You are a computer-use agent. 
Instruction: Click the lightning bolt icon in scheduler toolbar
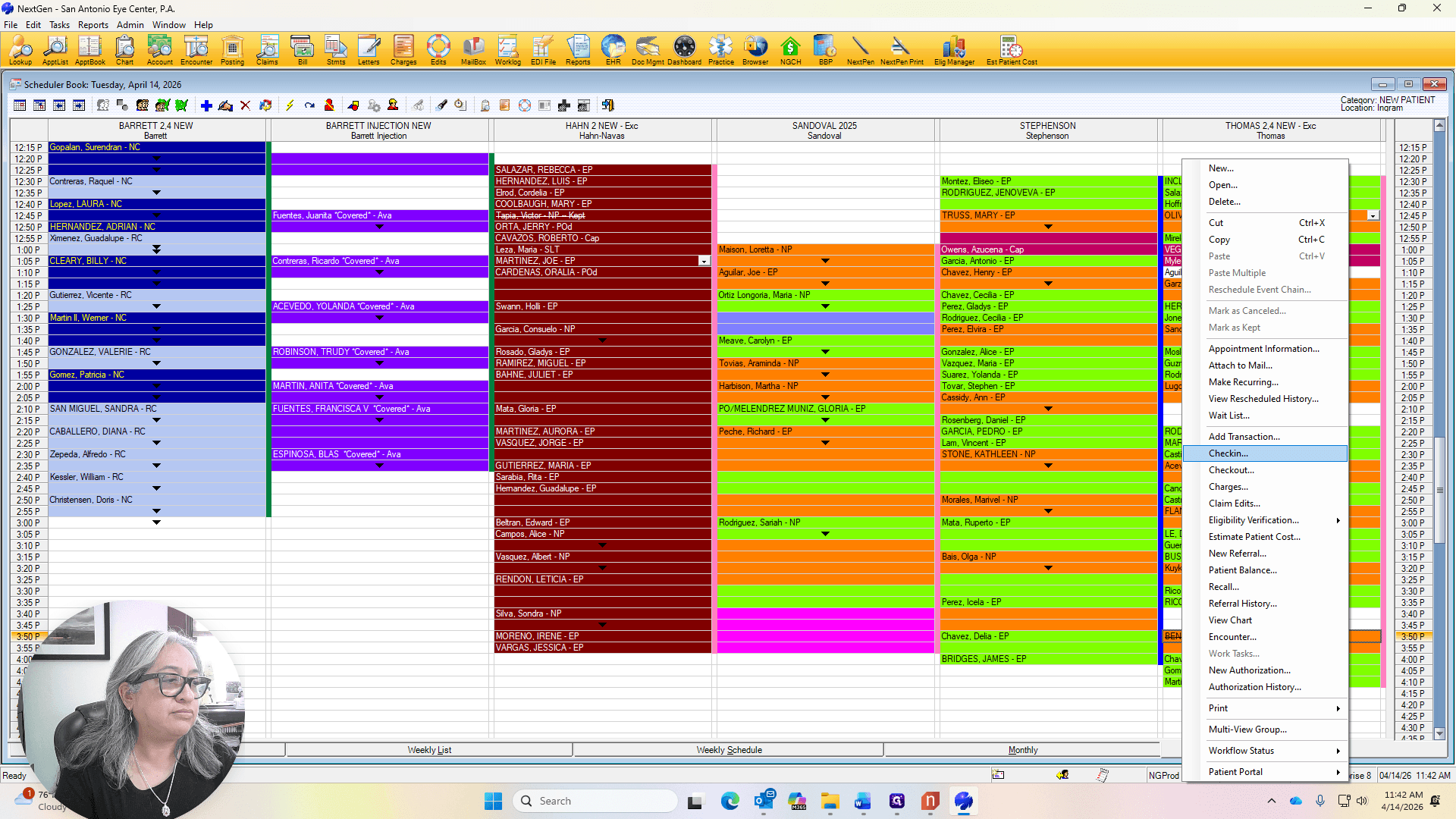(290, 105)
